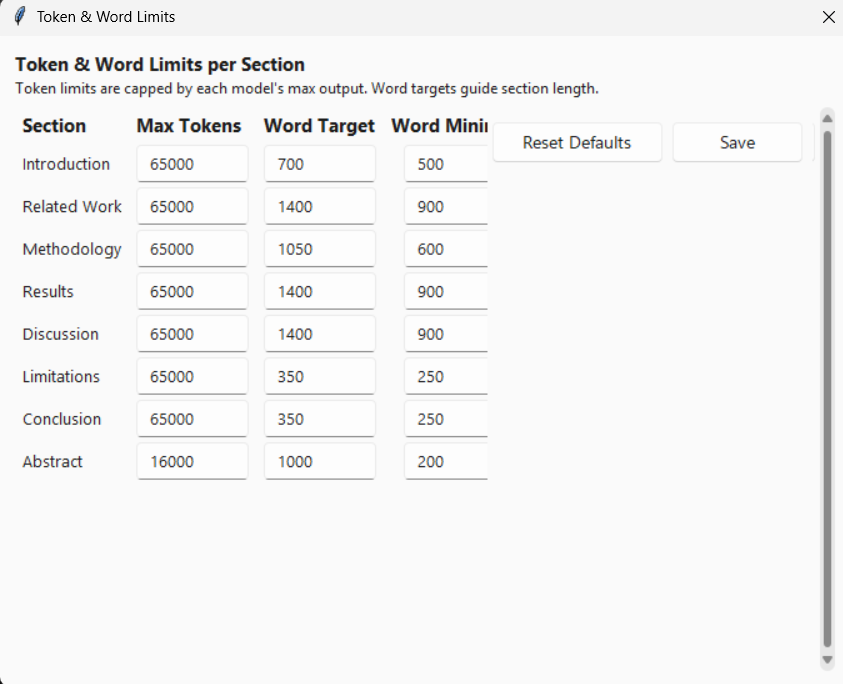The height and width of the screenshot is (684, 843).
Task: Click the feather app icon in title bar
Action: (x=20, y=17)
